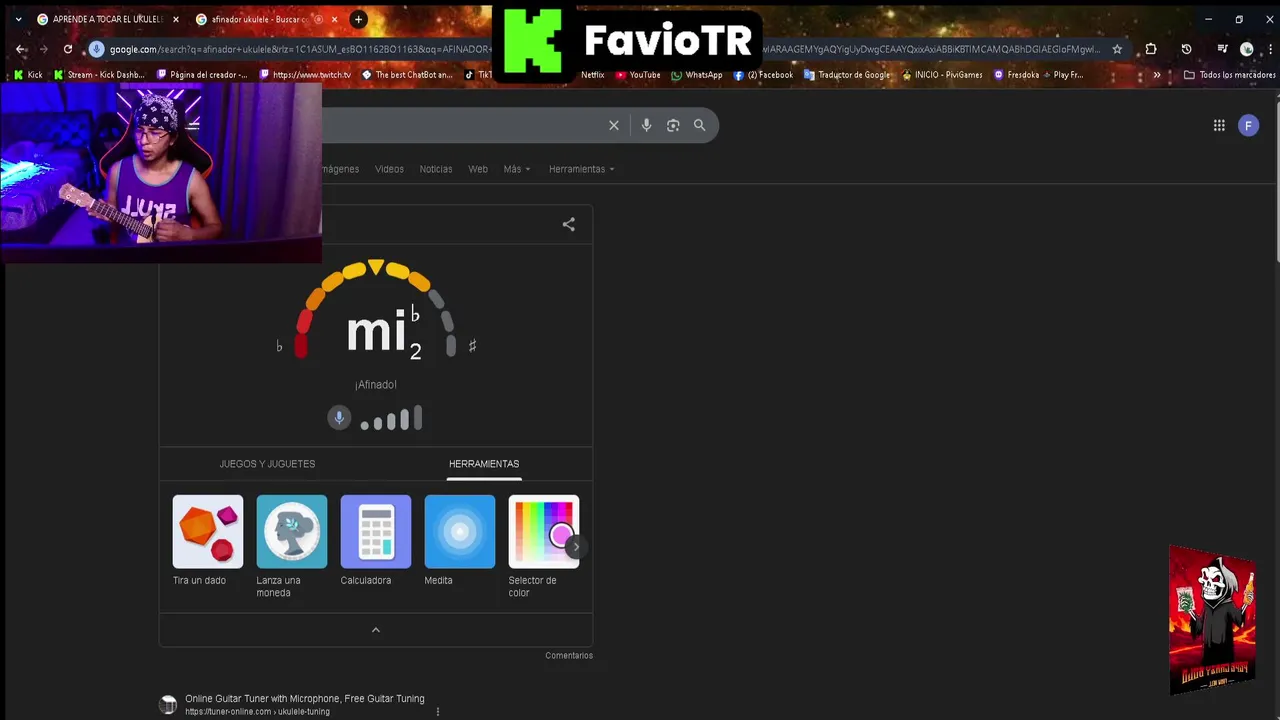Close the afinador ukulele tab
The width and height of the screenshot is (1280, 720).
335,19
